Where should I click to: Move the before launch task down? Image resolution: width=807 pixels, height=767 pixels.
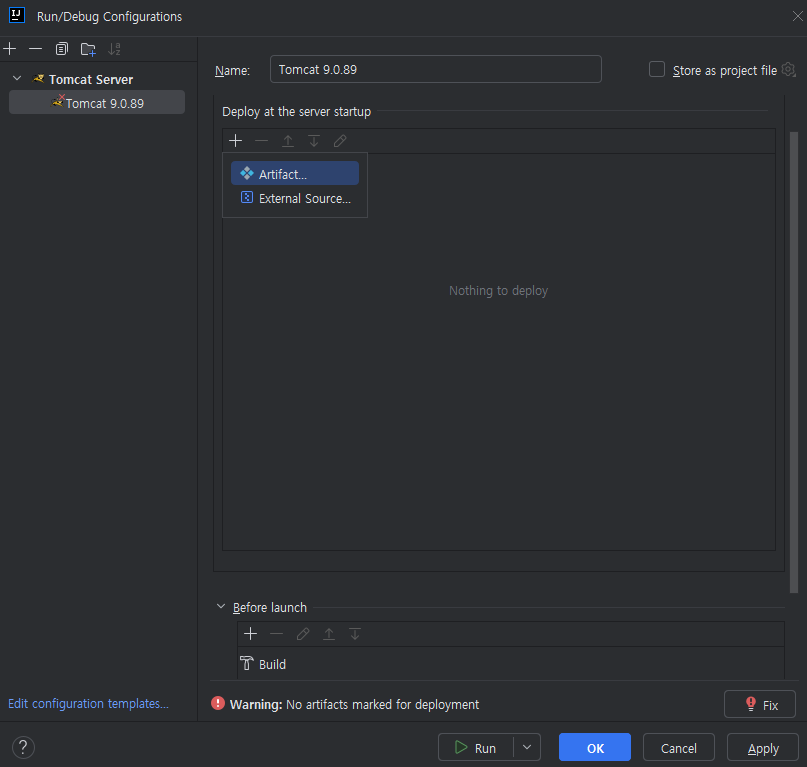click(x=355, y=634)
